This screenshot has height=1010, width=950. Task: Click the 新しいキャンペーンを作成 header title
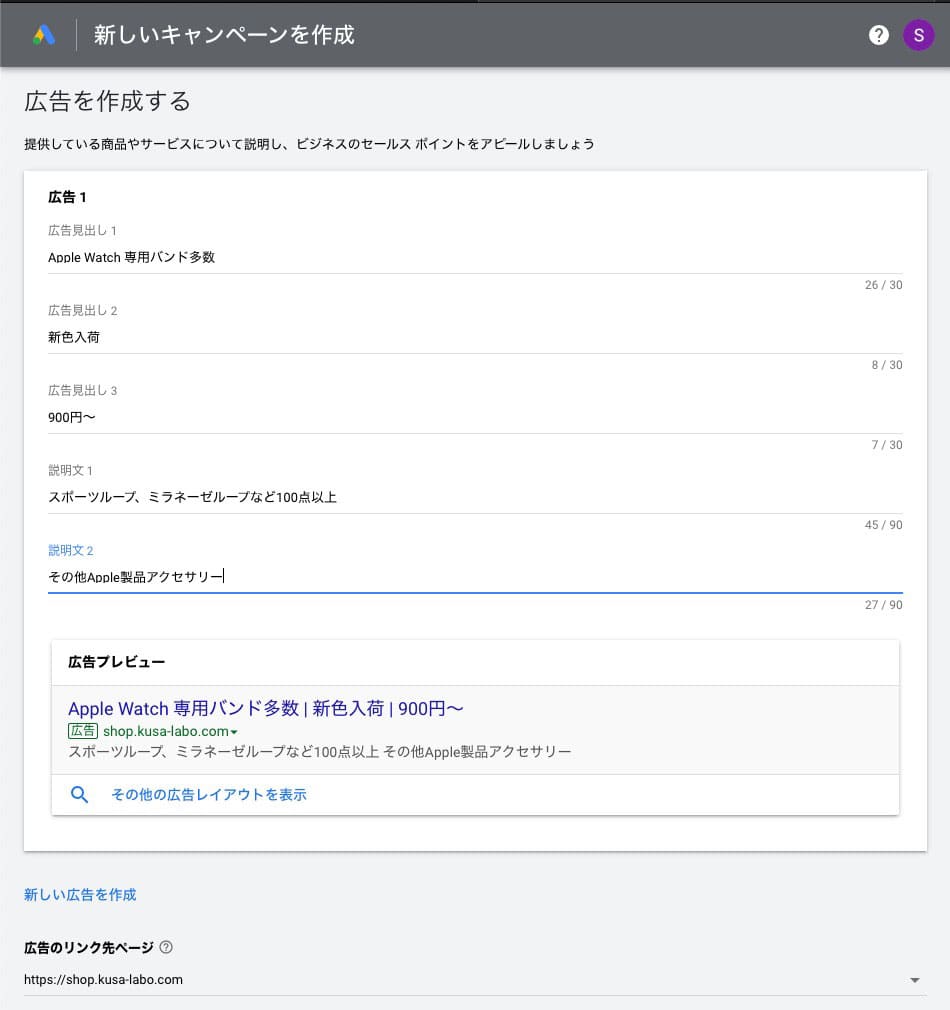224,35
